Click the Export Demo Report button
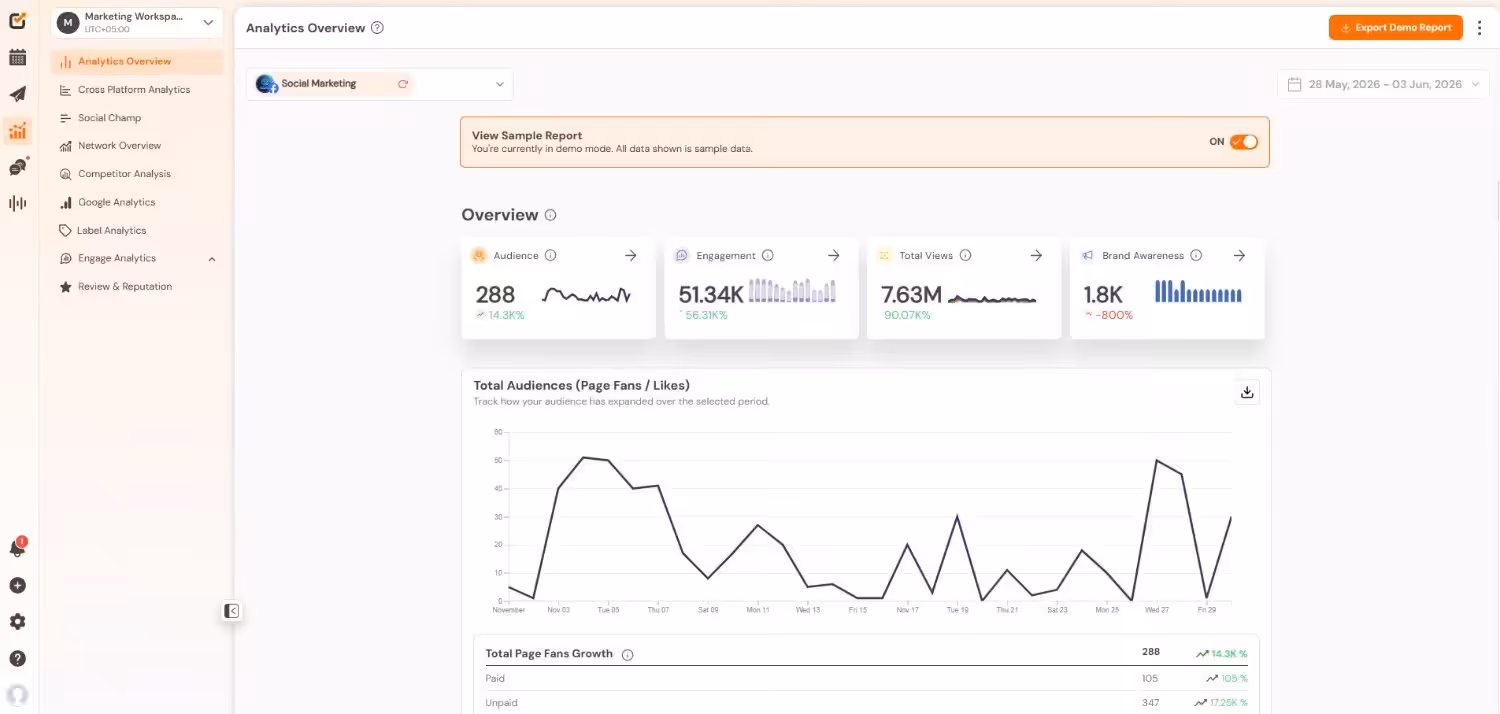Viewport: 1500px width, 714px height. pos(1395,28)
